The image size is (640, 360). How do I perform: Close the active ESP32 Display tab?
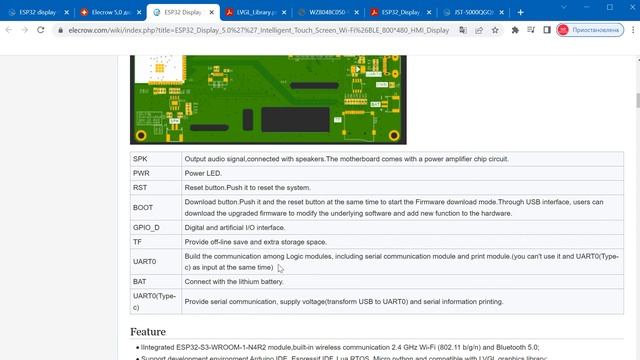click(x=211, y=12)
